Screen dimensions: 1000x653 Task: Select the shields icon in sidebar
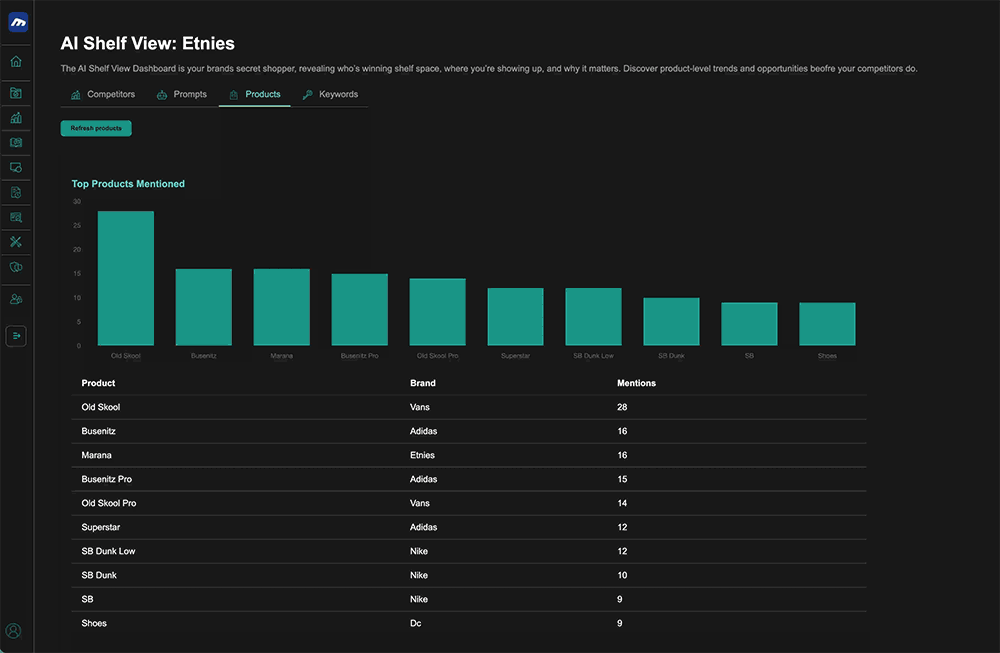tap(16, 268)
